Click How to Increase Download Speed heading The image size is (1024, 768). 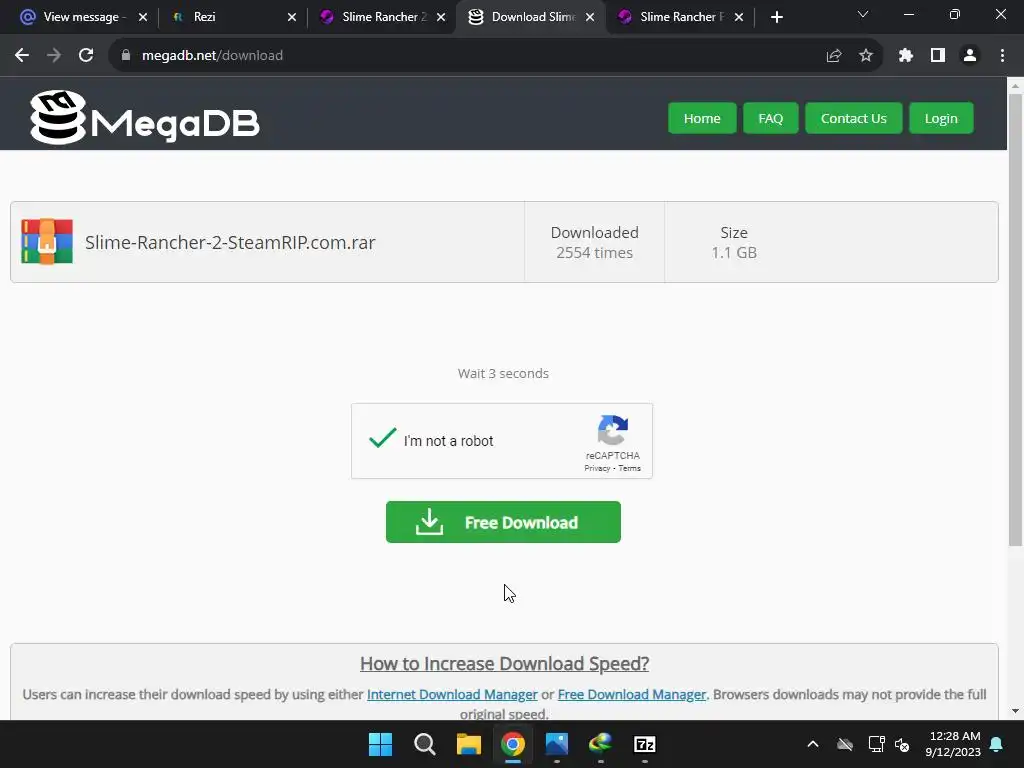[504, 664]
